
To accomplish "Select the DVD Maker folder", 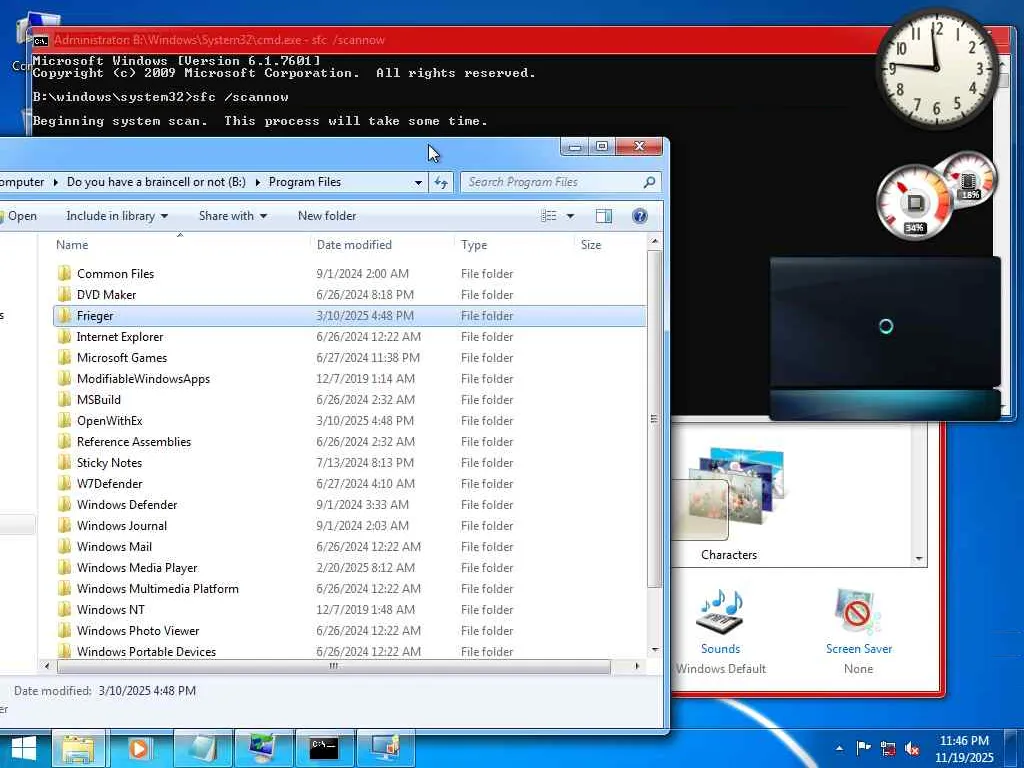I will 349,295.
